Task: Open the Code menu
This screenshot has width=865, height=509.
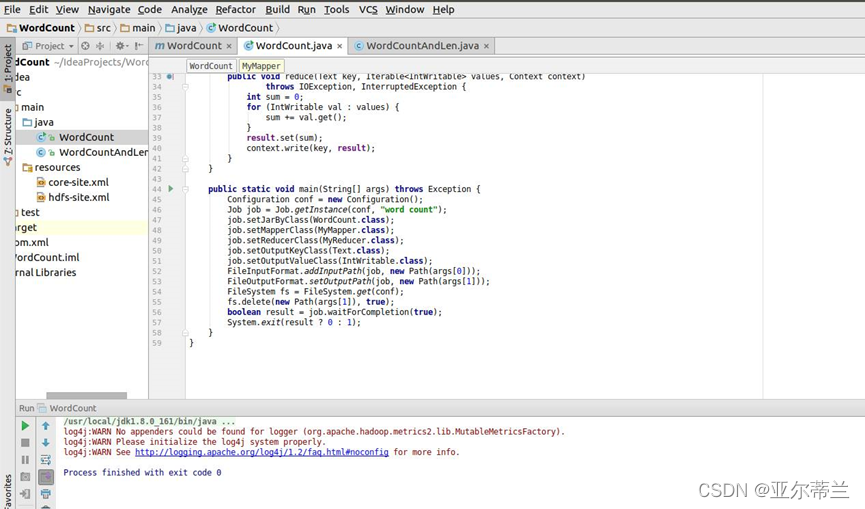Action: click(149, 9)
